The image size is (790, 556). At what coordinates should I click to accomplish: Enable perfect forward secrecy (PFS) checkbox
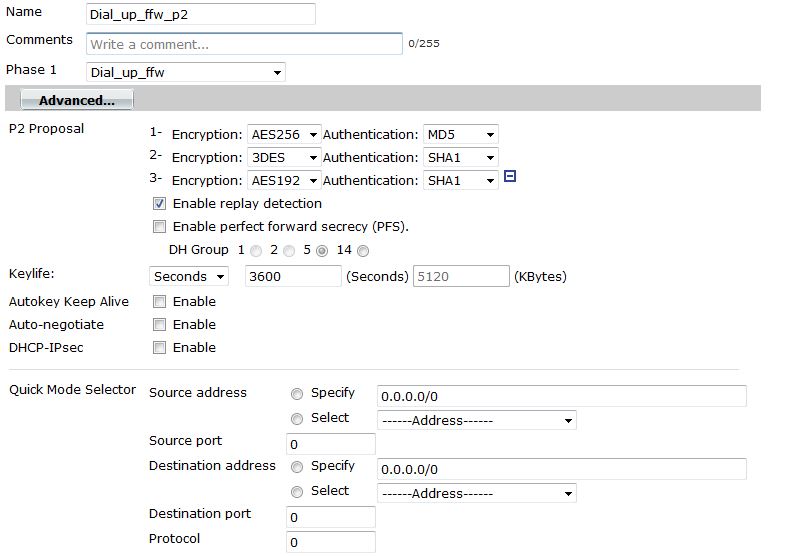coord(159,227)
